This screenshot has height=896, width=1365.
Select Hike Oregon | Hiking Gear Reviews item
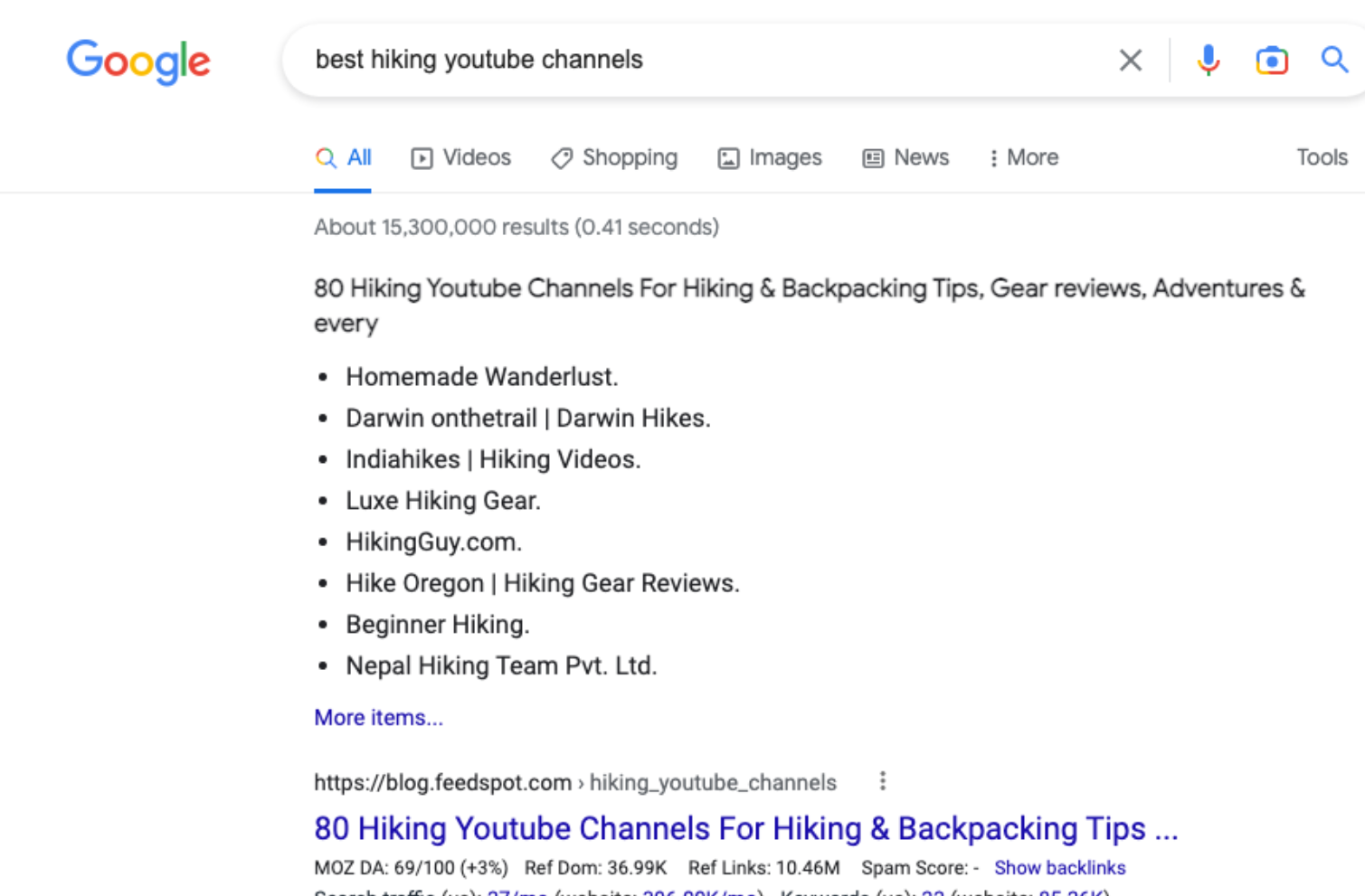tap(543, 583)
